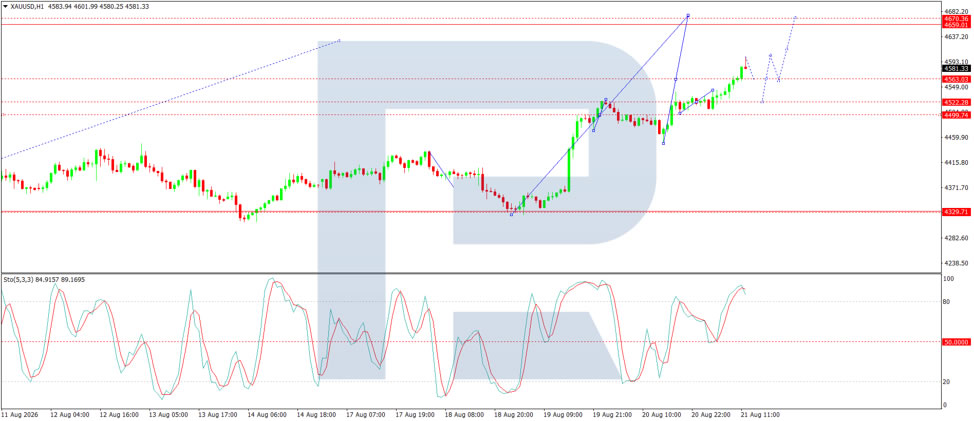Select the 11 Aug 2026 date label
This screenshot has width=974, height=421.
coord(17,414)
